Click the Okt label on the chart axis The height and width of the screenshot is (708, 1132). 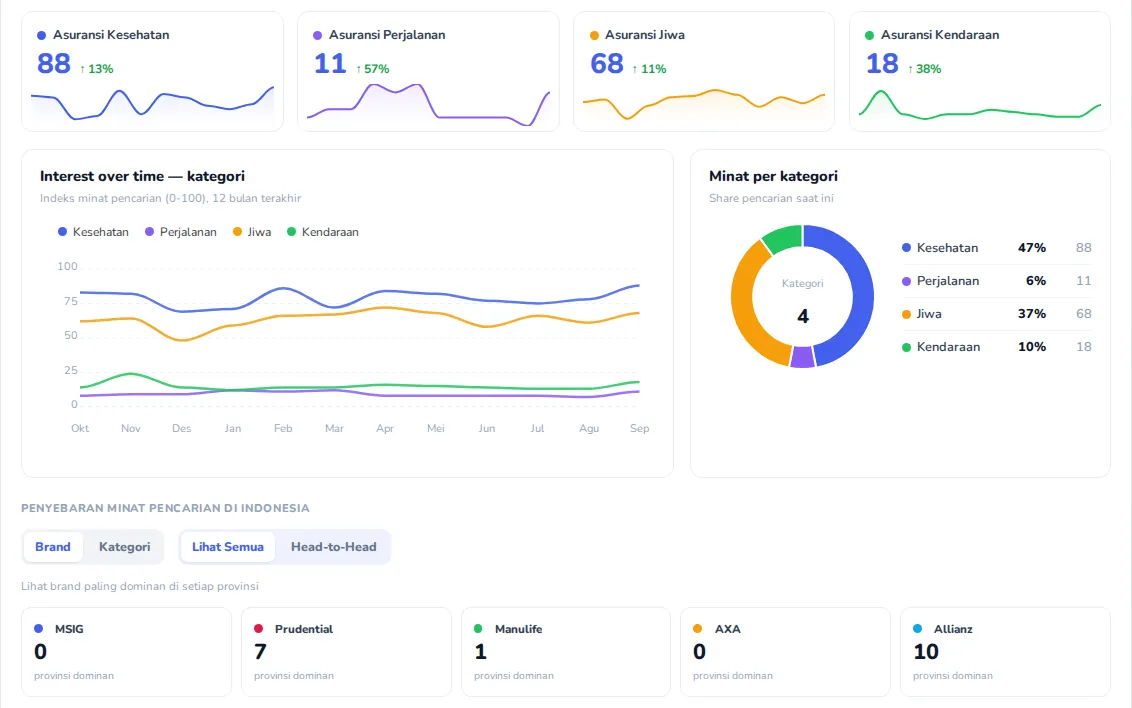[x=80, y=429]
